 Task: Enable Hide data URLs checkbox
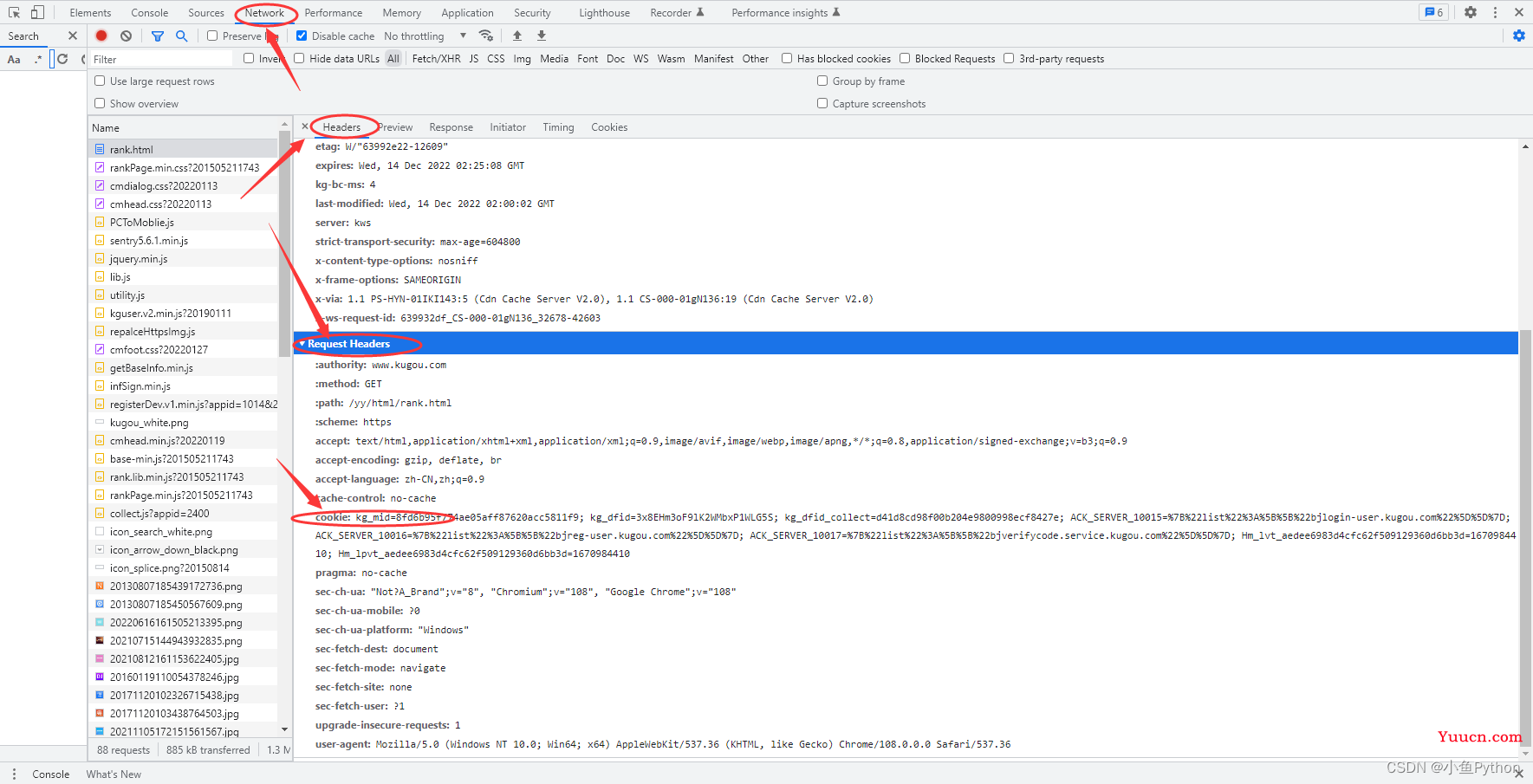[299, 58]
